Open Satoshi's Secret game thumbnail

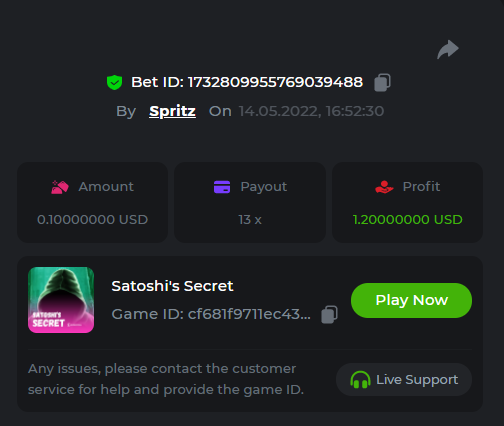61,300
